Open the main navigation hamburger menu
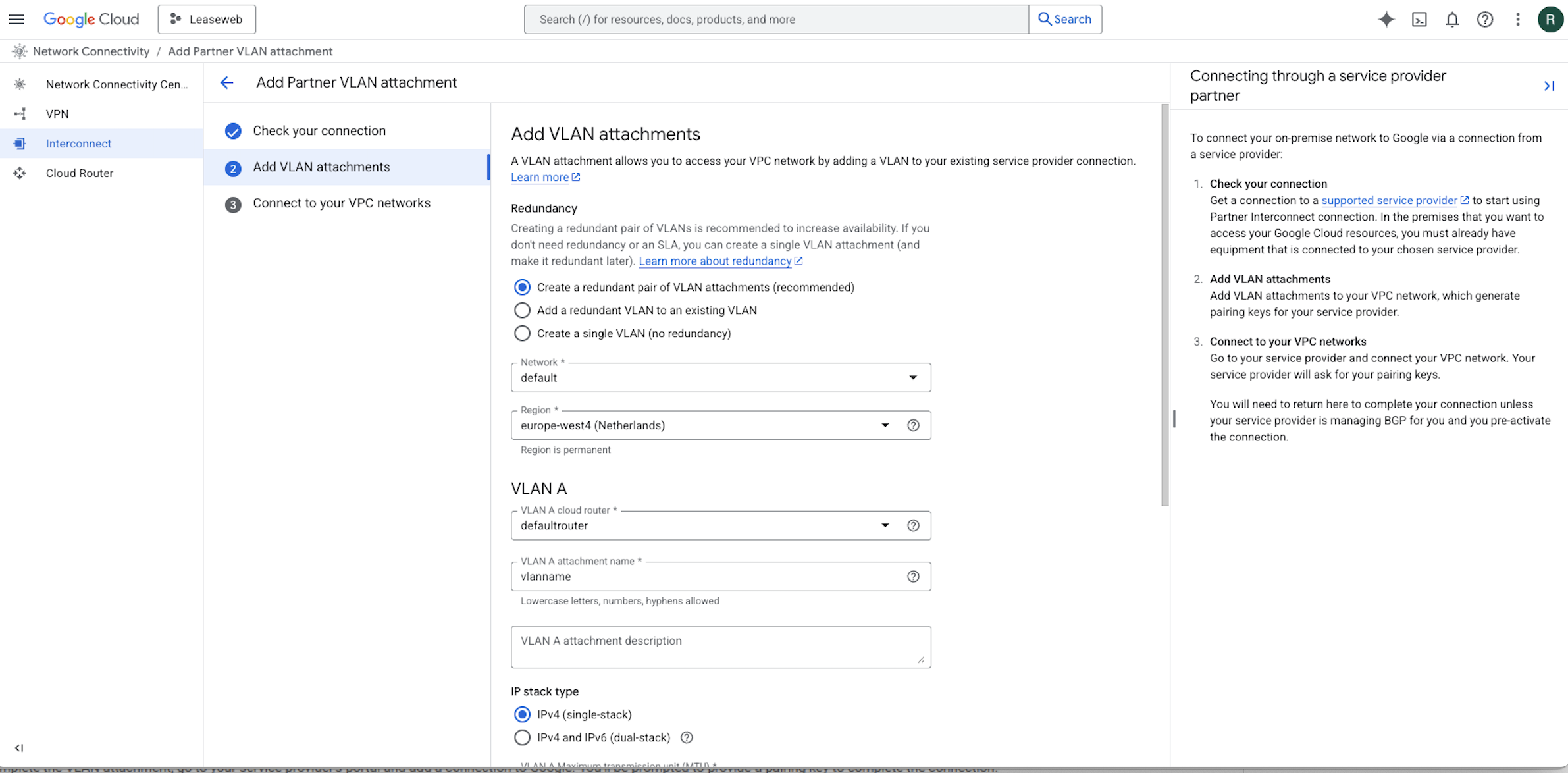This screenshot has height=773, width=1568. point(16,19)
